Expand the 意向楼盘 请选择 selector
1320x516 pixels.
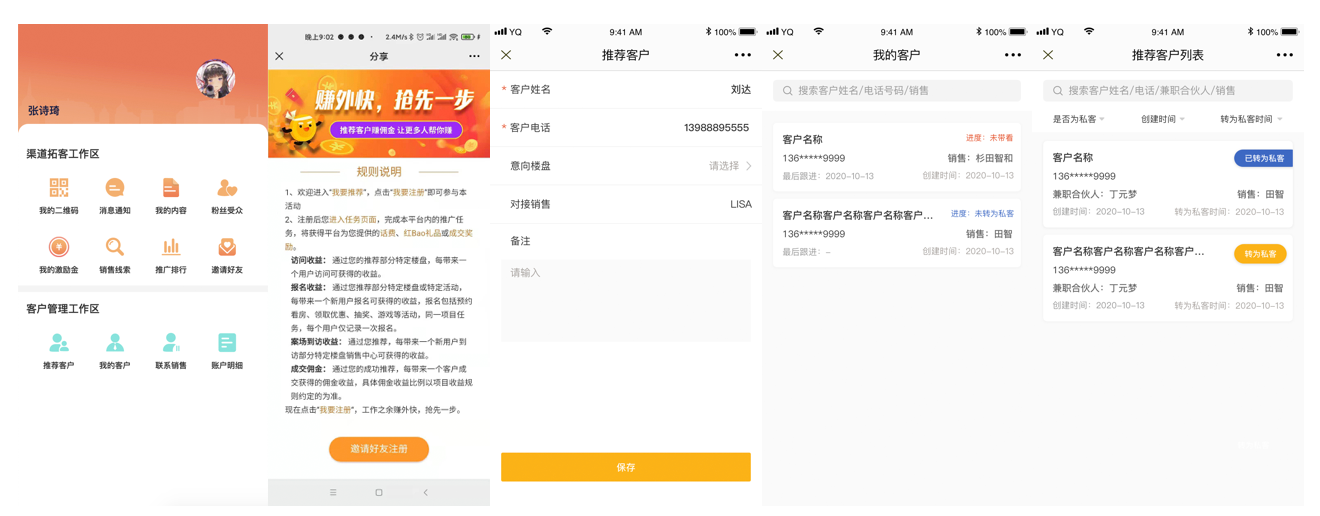(730, 166)
